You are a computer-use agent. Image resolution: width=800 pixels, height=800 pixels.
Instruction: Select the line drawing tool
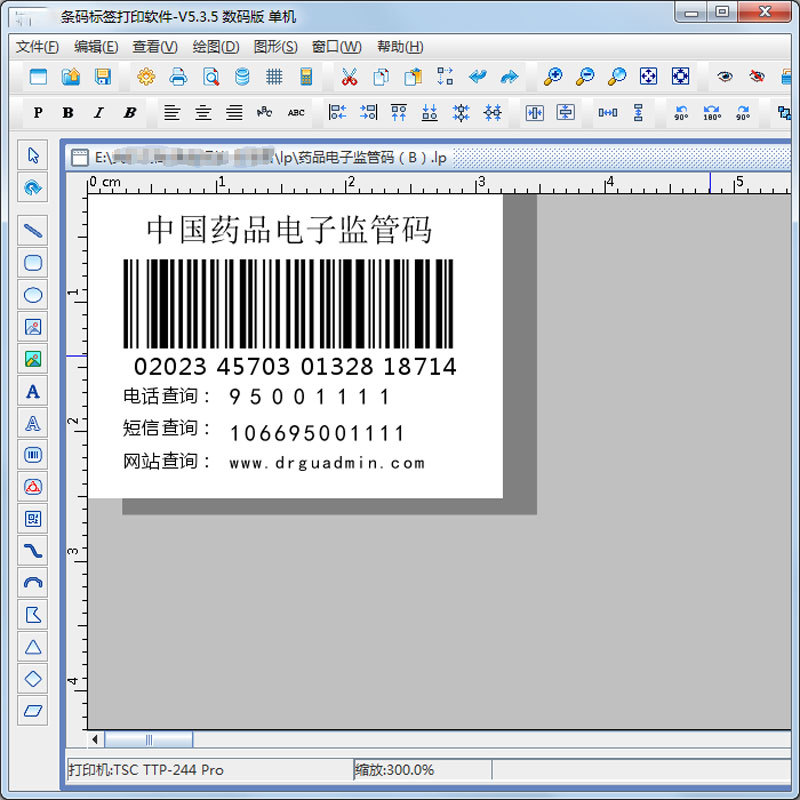33,231
